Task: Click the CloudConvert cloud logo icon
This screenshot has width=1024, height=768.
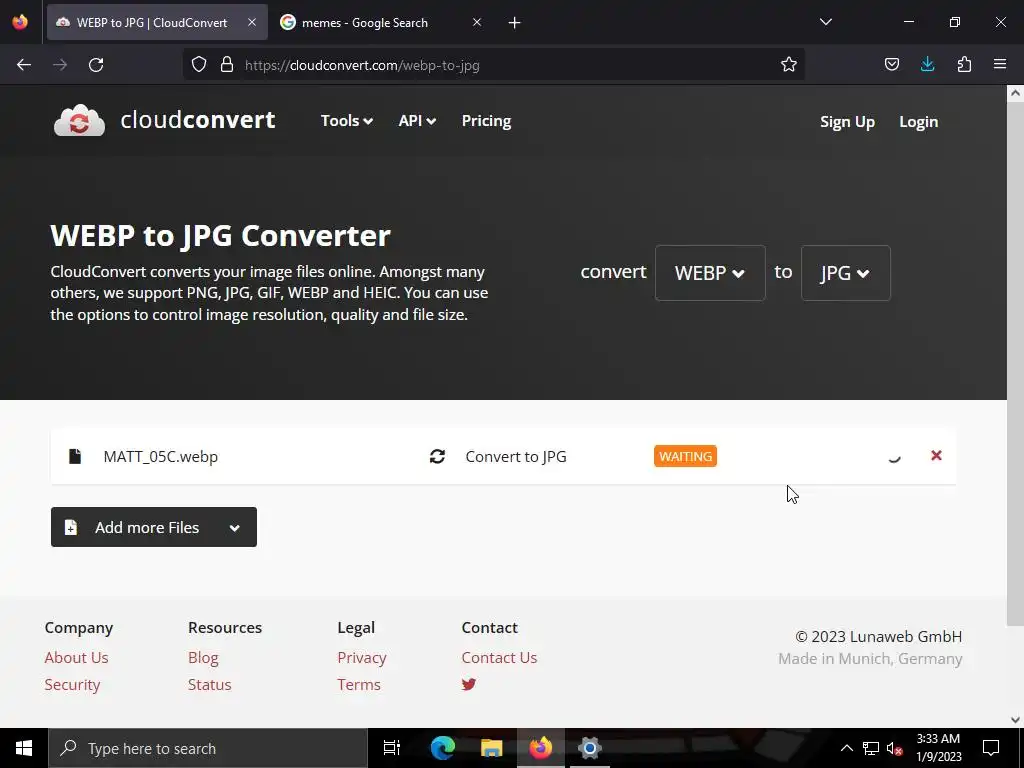Action: [x=79, y=120]
